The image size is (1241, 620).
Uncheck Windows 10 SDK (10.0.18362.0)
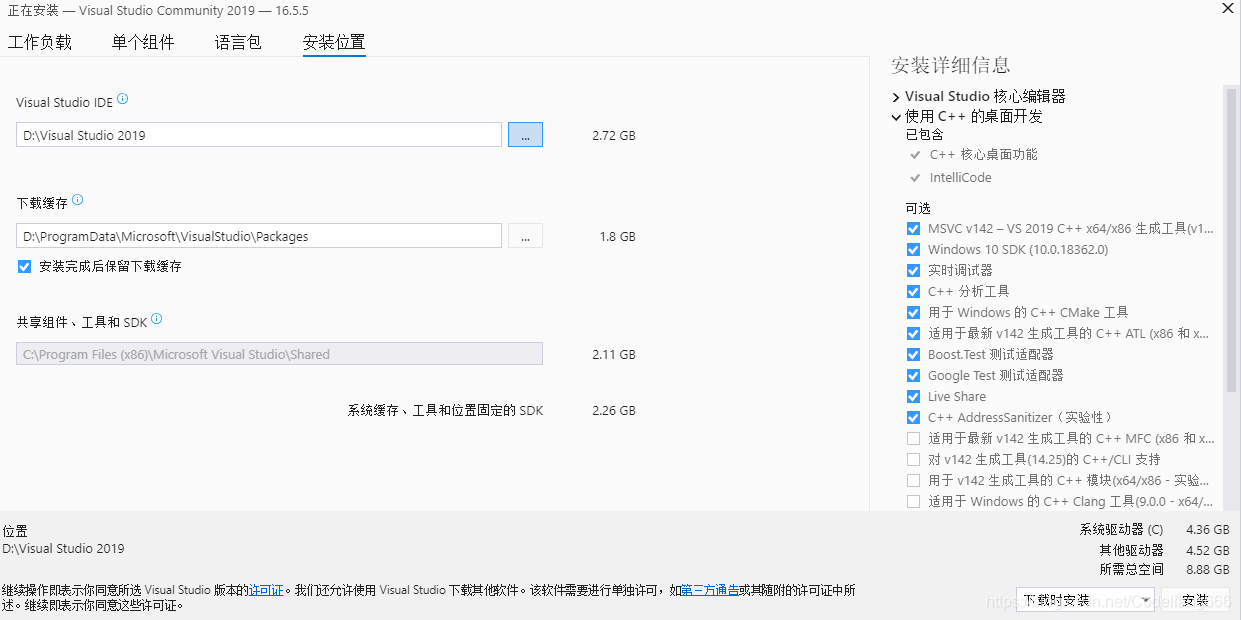pyautogui.click(x=913, y=250)
